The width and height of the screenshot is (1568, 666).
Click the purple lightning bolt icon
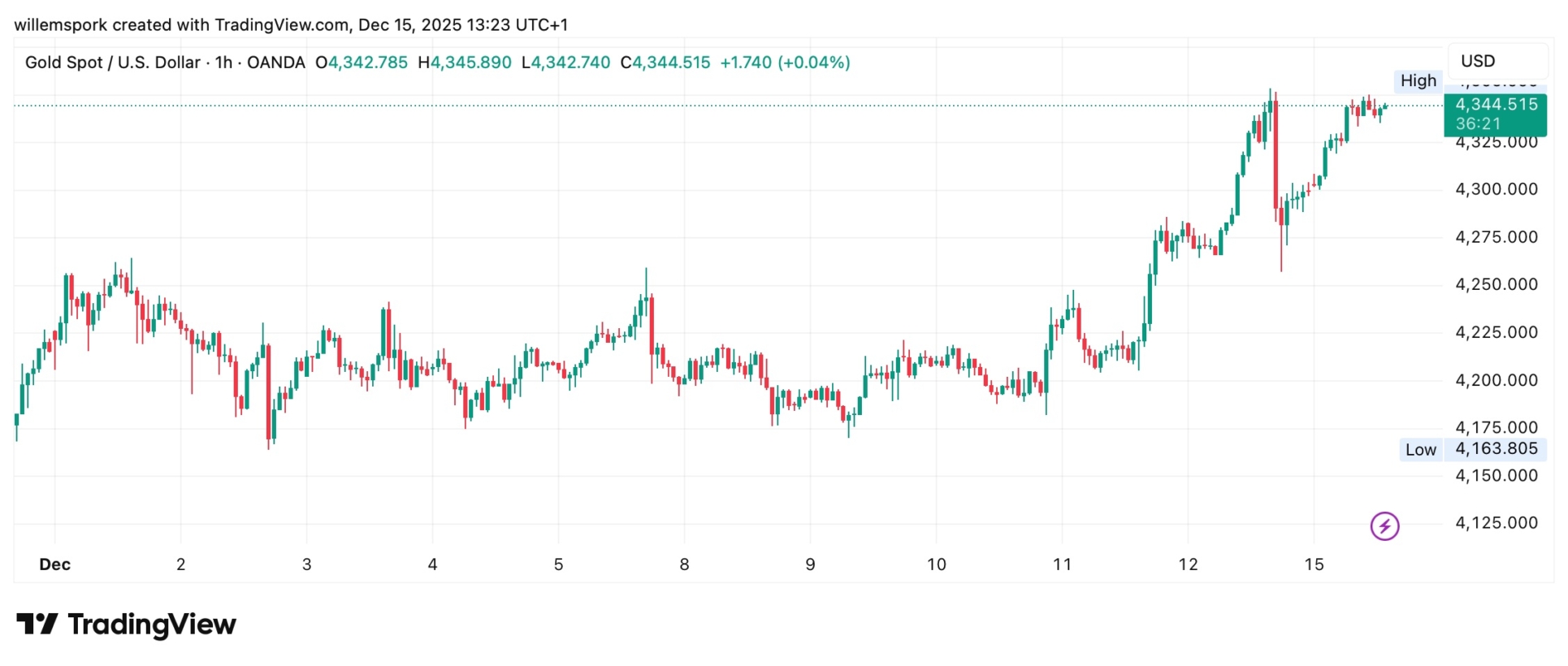(x=1384, y=526)
